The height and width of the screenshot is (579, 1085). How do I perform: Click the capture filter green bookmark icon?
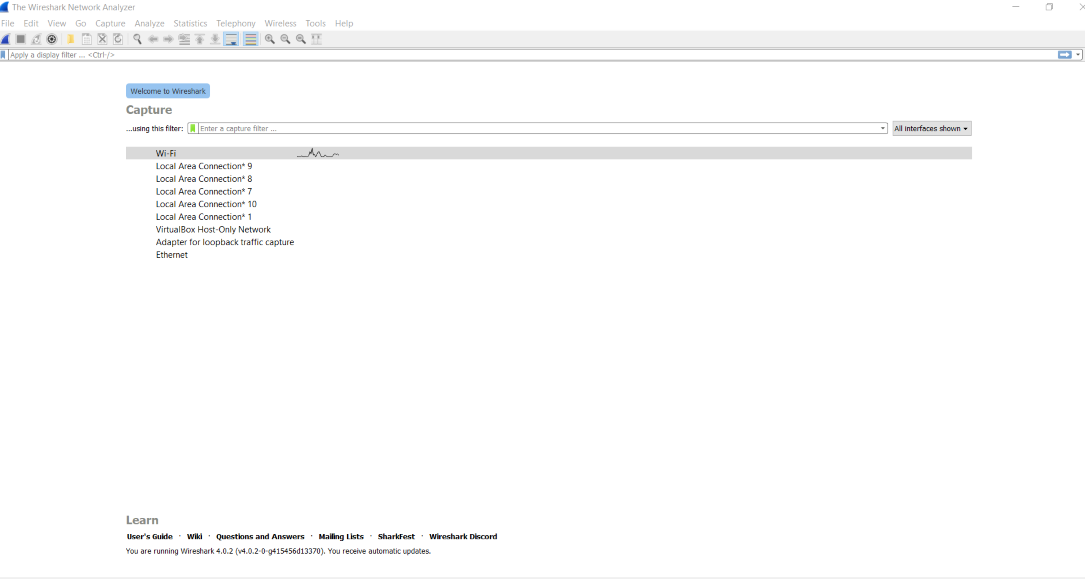pyautogui.click(x=192, y=129)
